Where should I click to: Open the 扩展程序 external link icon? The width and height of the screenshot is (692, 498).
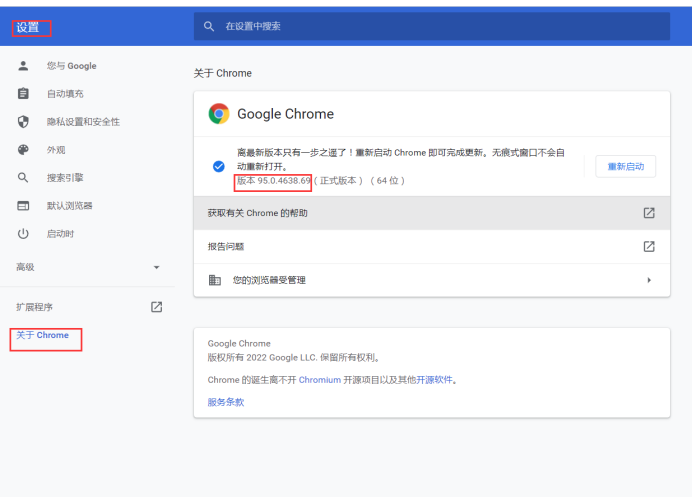pos(156,307)
